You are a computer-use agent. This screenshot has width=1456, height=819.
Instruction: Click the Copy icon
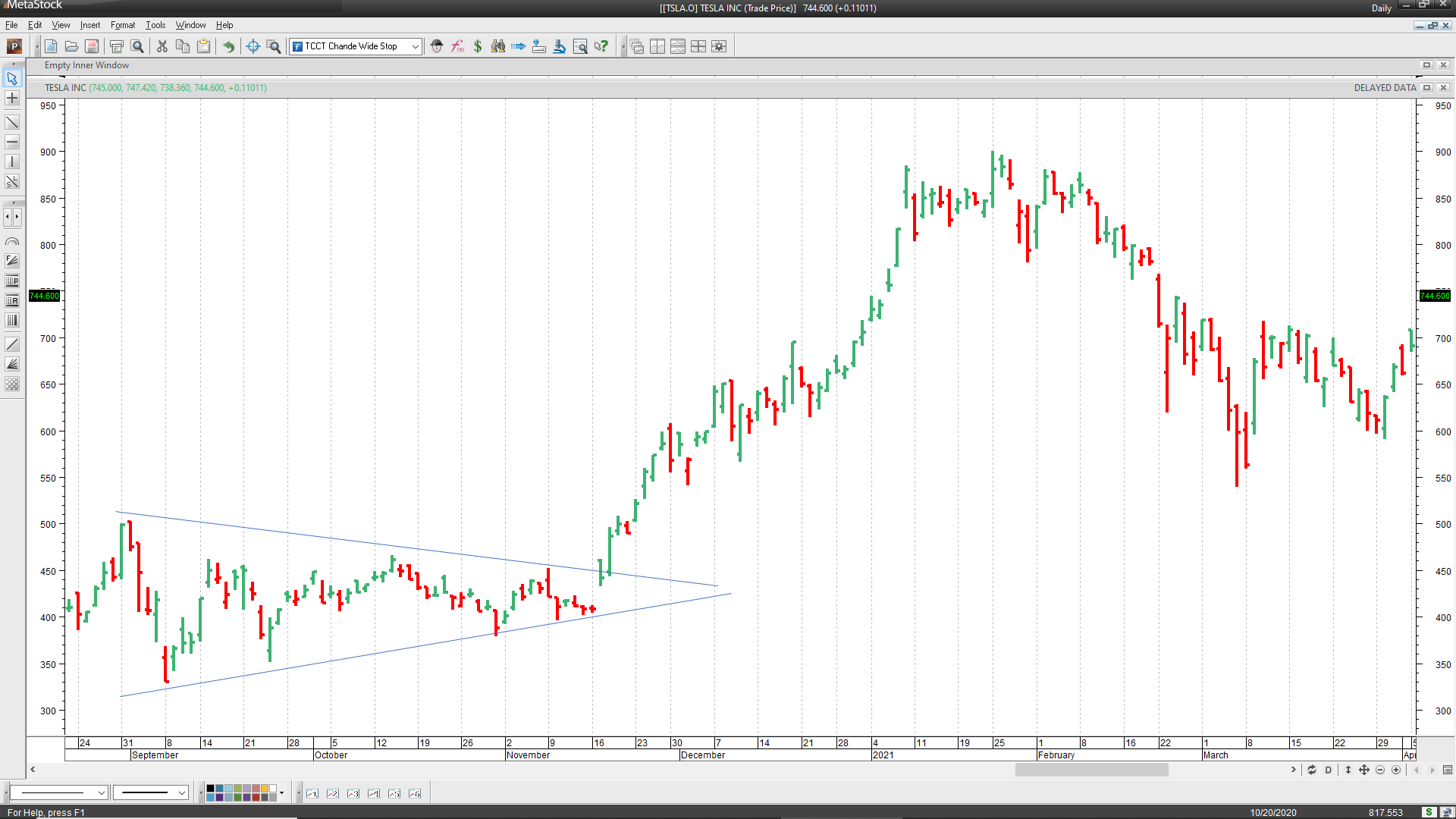pyautogui.click(x=183, y=46)
